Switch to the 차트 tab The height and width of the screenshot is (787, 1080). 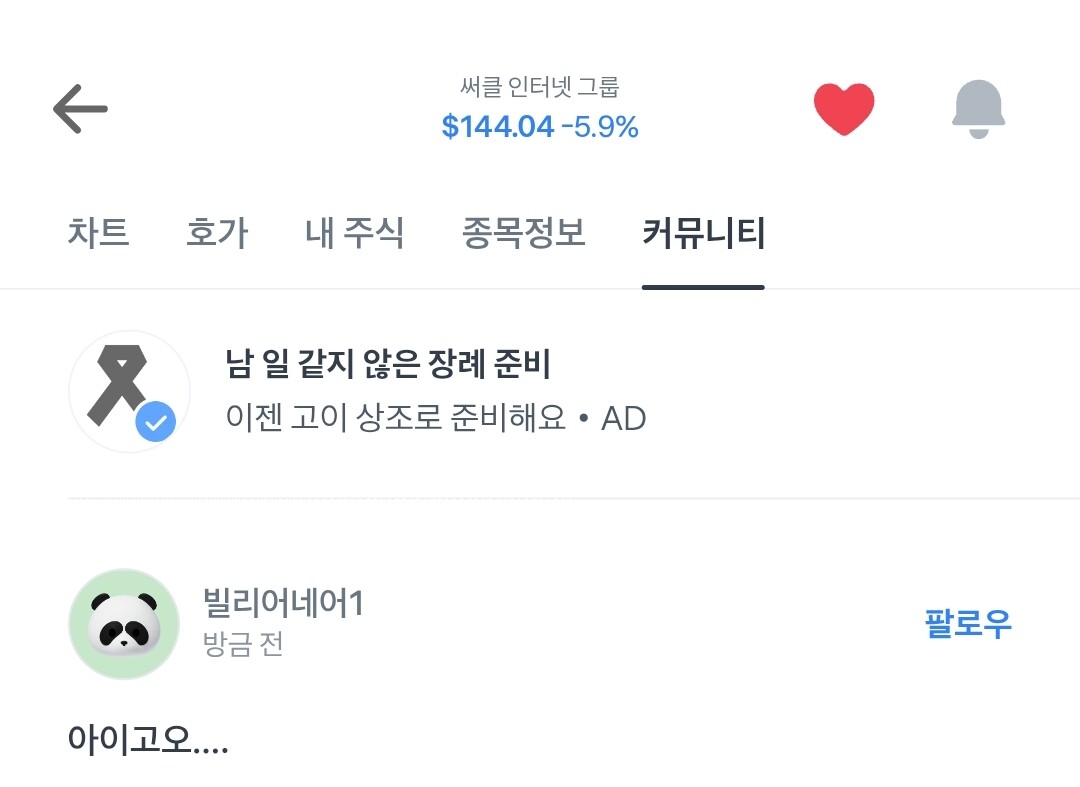click(x=98, y=233)
